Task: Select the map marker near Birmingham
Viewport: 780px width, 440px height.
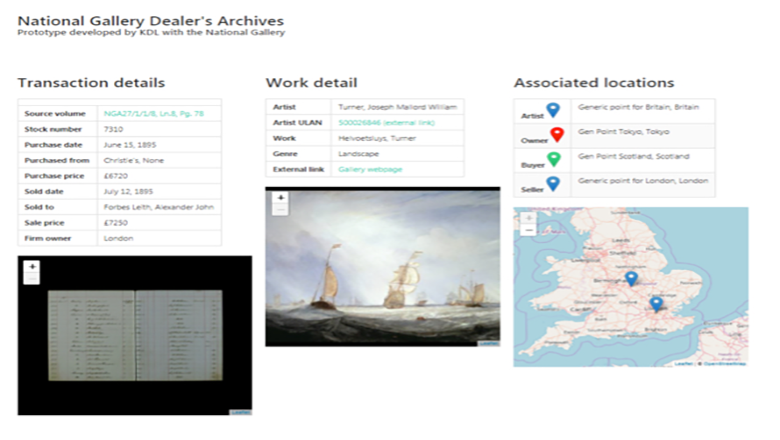Action: pos(631,278)
